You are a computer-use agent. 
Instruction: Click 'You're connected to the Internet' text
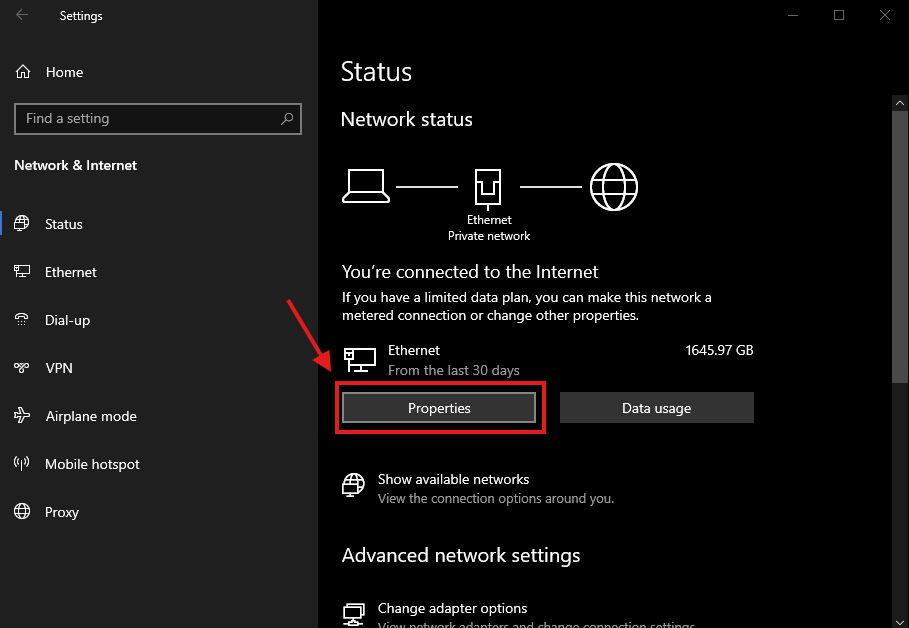coord(470,271)
